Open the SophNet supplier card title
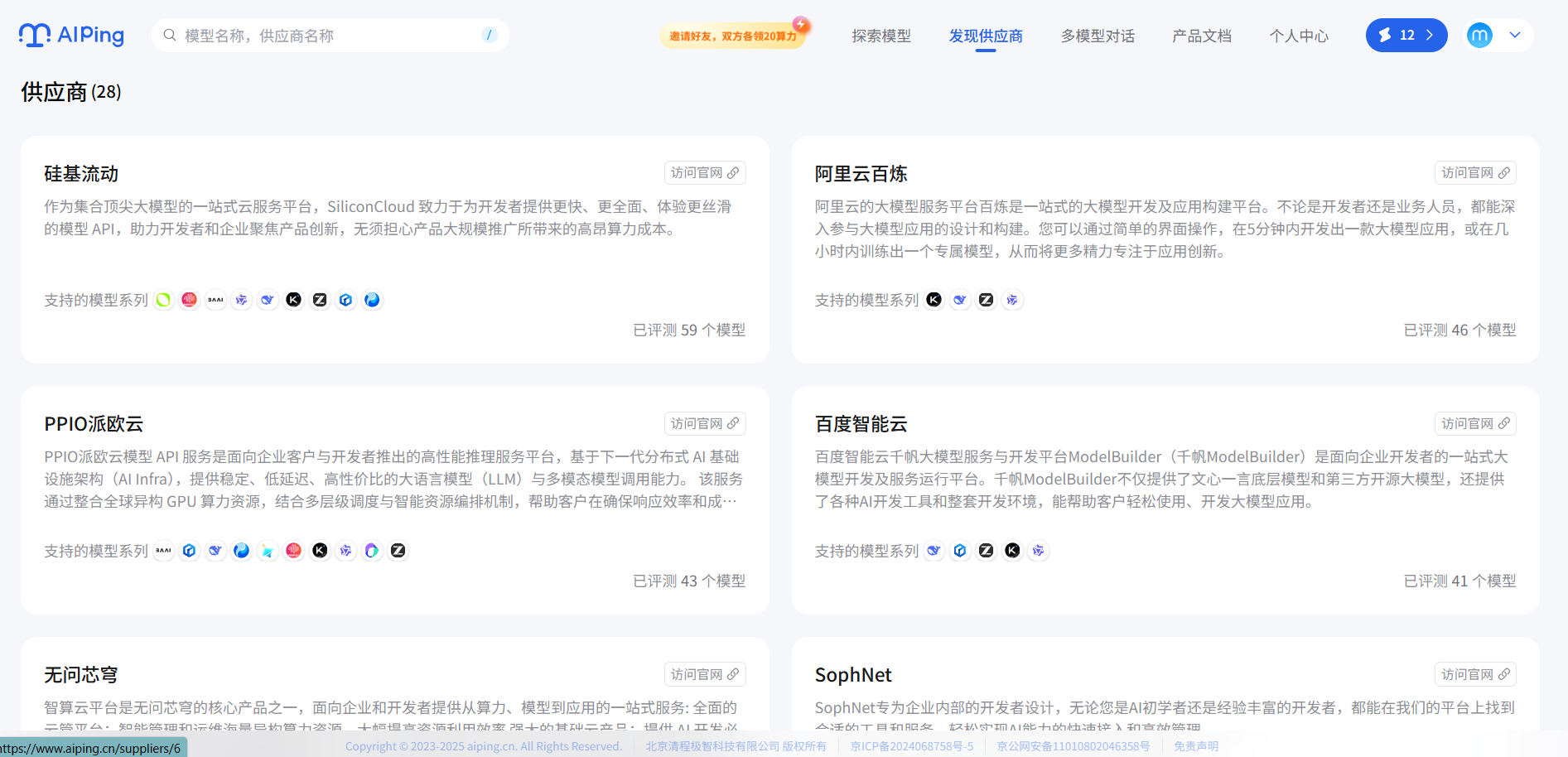Screen dimensions: 1568x757 [853, 675]
